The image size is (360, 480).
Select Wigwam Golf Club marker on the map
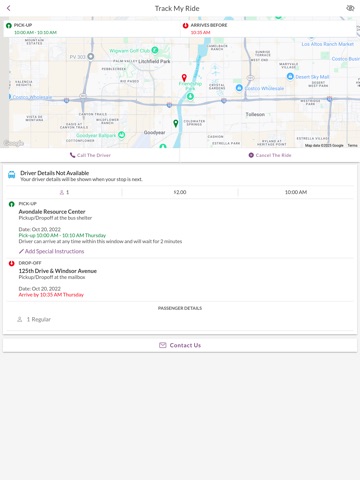point(155,50)
